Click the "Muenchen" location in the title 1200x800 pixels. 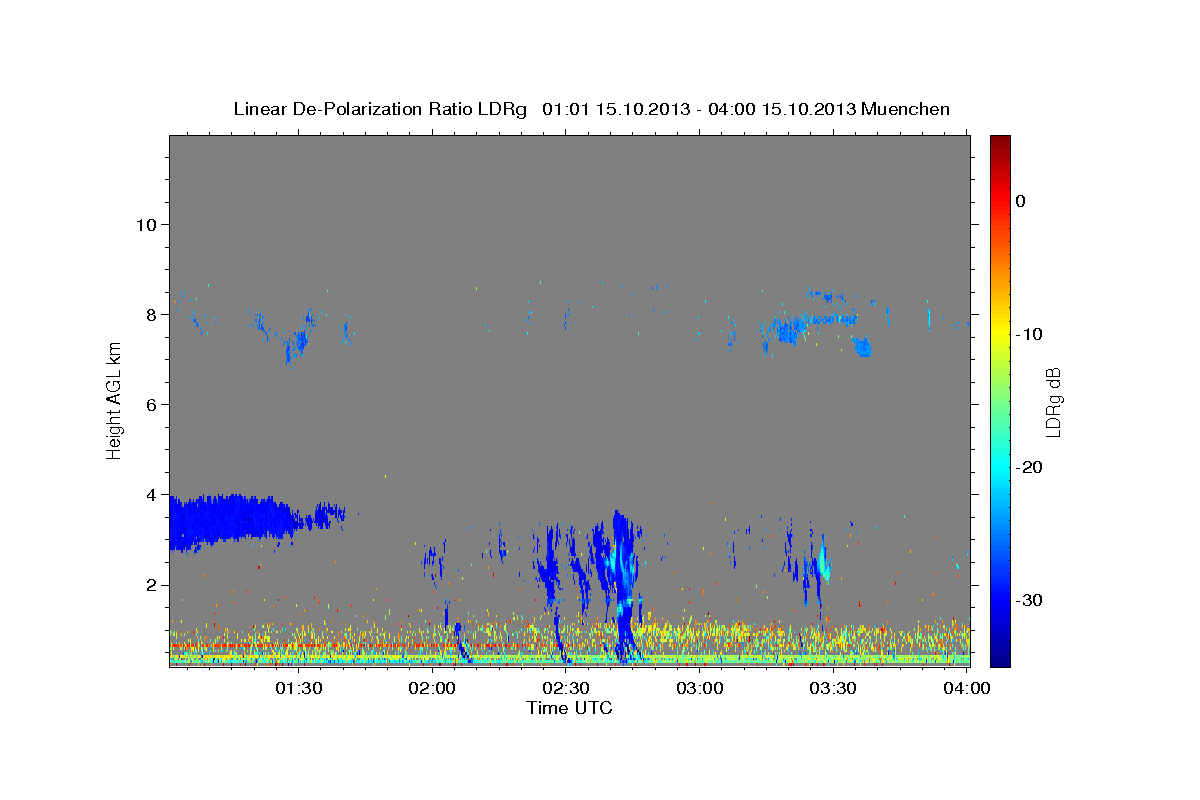906,109
